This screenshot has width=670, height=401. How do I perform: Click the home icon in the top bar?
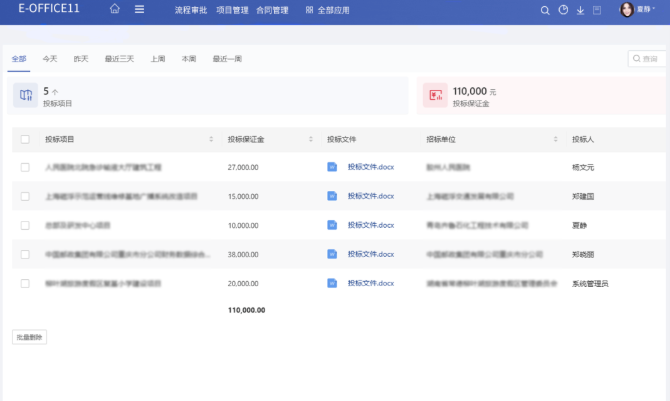pyautogui.click(x=115, y=9)
